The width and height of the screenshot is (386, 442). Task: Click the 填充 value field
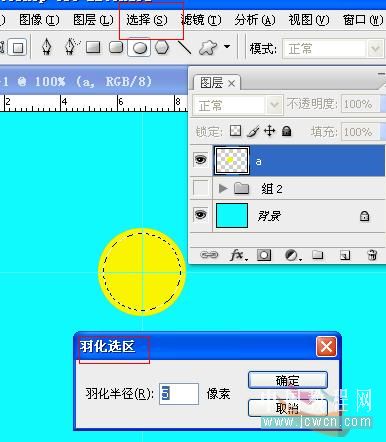(361, 132)
